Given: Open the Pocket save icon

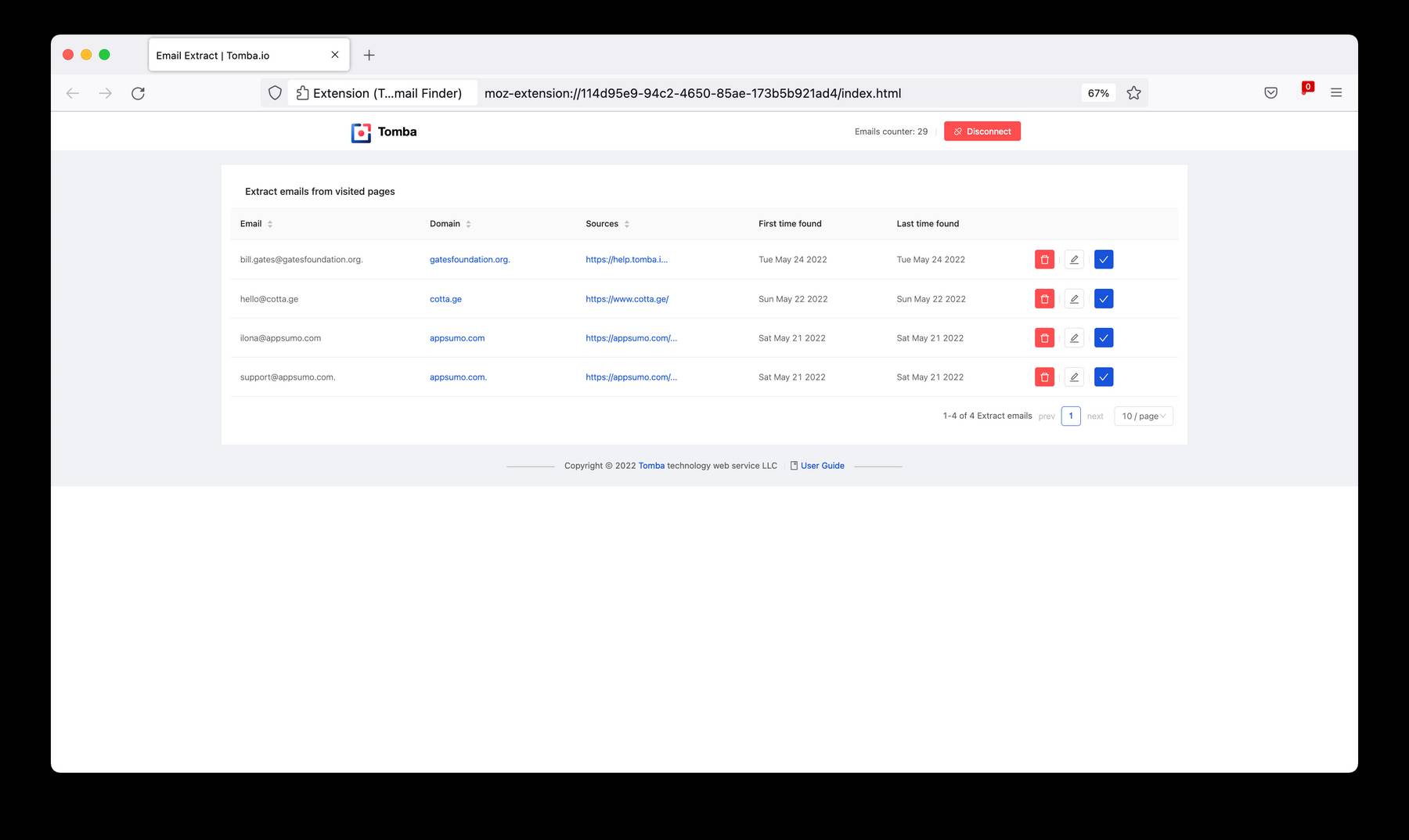Looking at the screenshot, I should [1270, 93].
